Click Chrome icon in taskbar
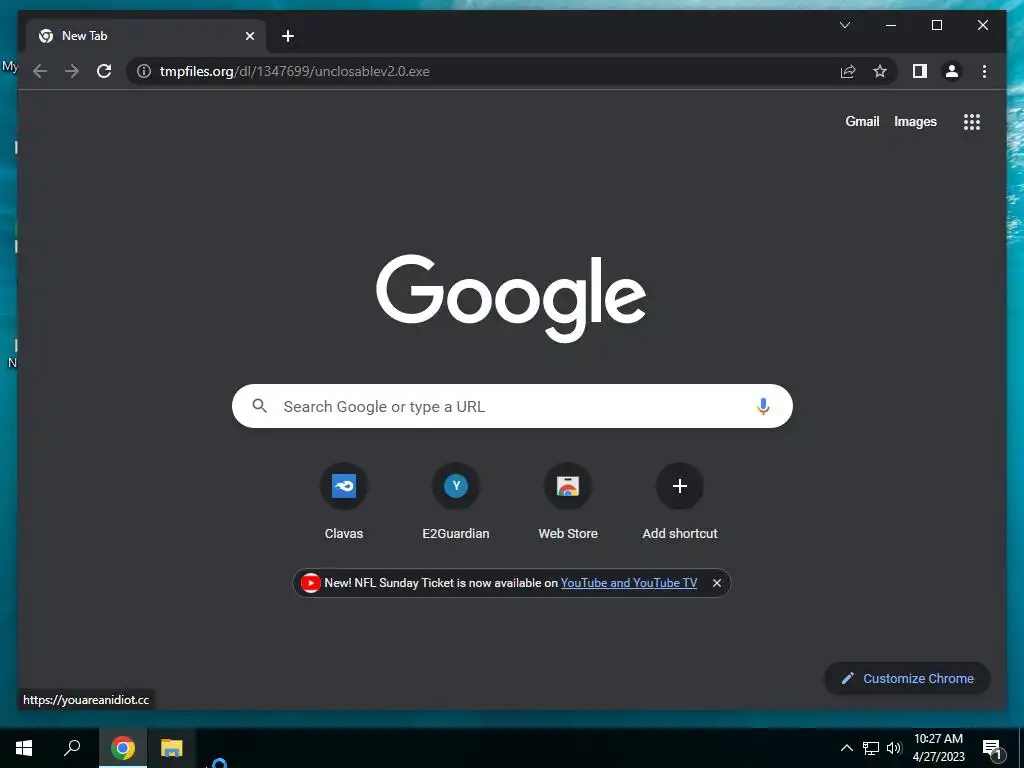The width and height of the screenshot is (1024, 768). pos(123,748)
